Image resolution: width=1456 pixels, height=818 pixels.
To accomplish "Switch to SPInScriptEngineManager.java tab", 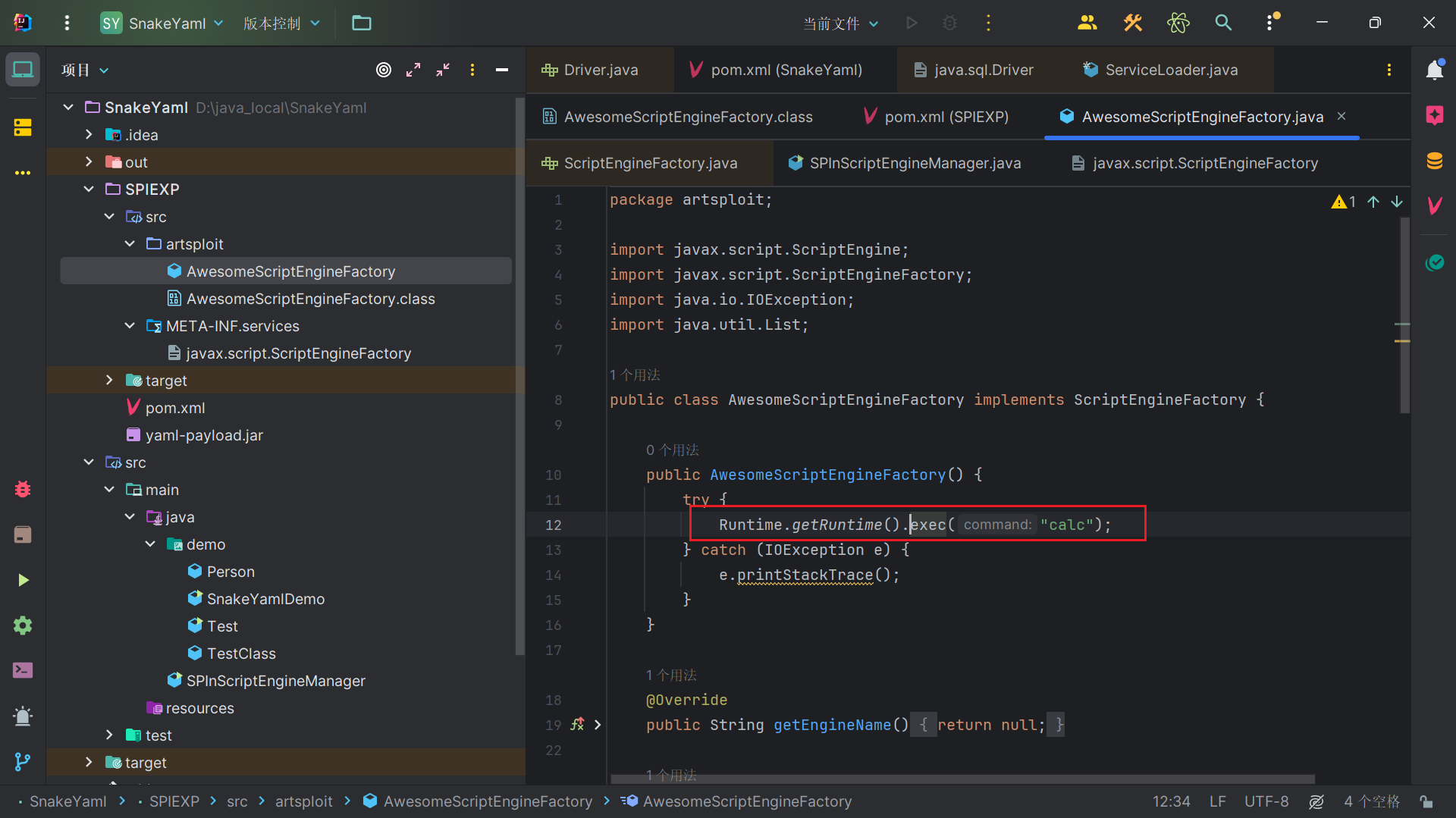I will (915, 163).
